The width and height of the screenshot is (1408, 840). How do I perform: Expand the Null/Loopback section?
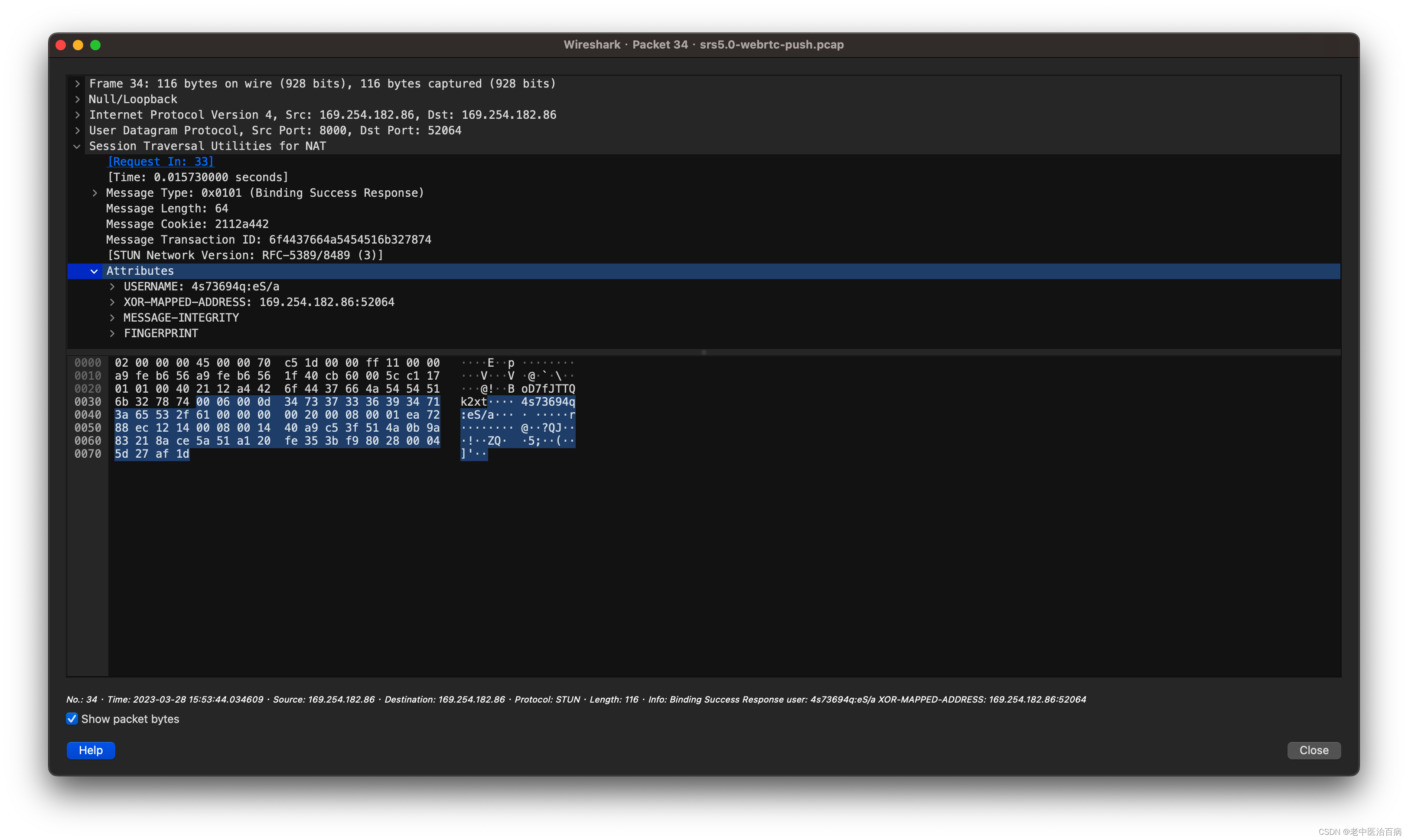[x=78, y=99]
